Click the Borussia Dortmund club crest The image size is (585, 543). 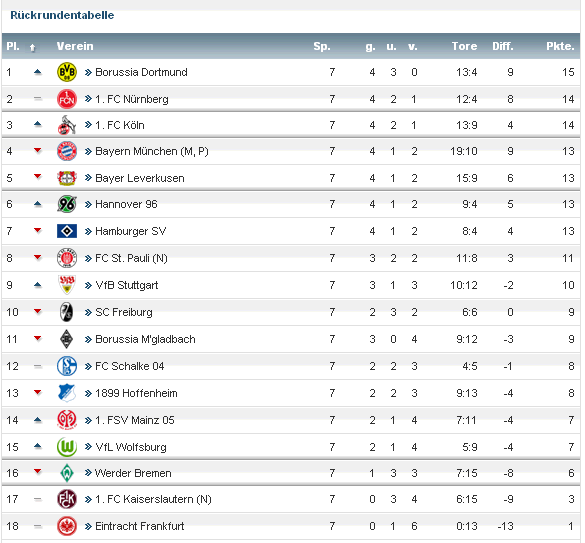click(x=67, y=72)
